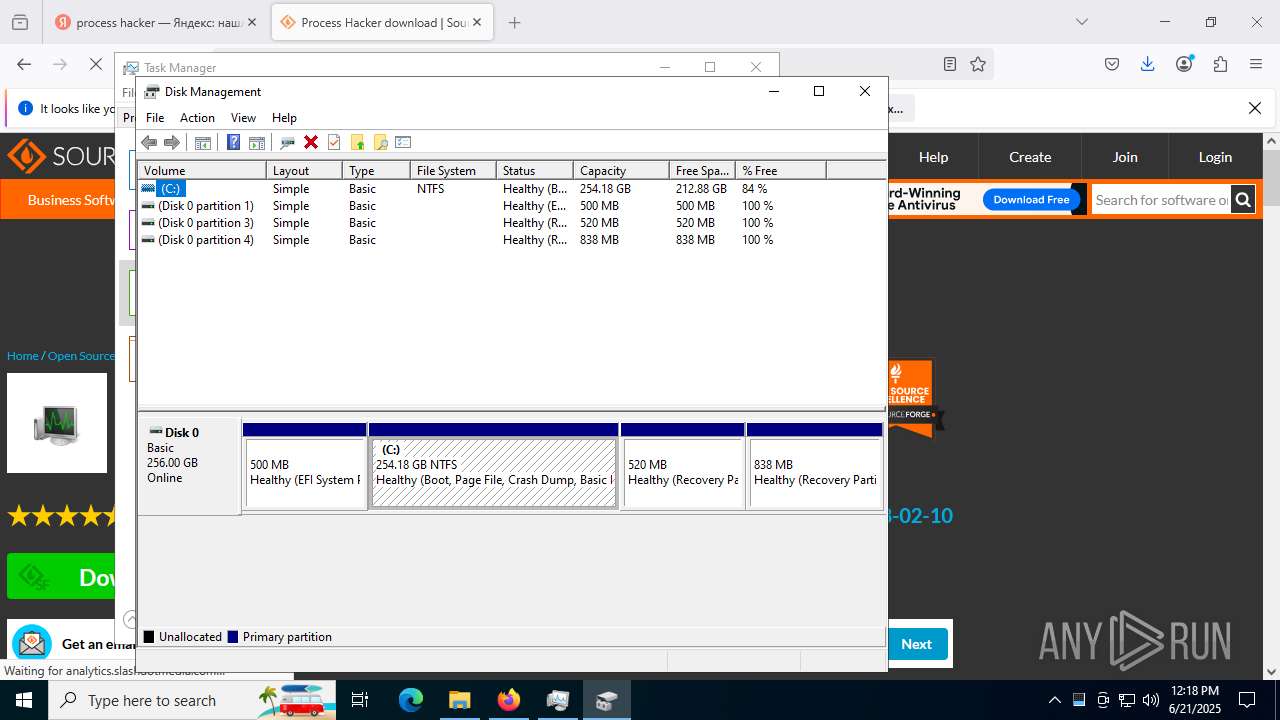Sort by the % Free column header

pos(781,170)
